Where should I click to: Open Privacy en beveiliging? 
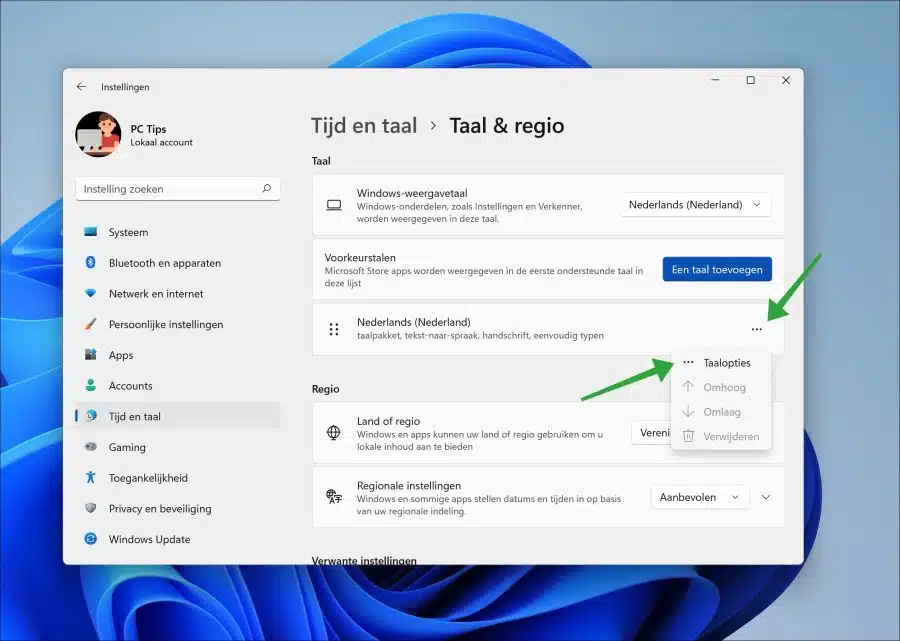point(177,508)
